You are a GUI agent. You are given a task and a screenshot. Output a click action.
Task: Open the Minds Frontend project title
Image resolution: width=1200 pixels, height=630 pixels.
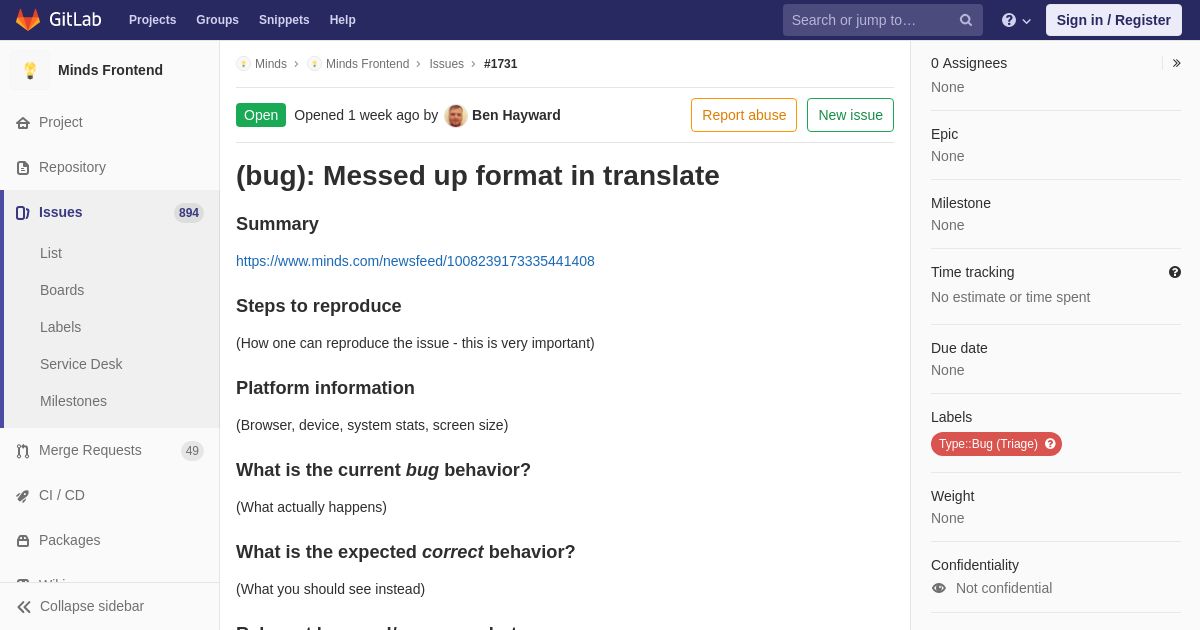click(x=110, y=70)
